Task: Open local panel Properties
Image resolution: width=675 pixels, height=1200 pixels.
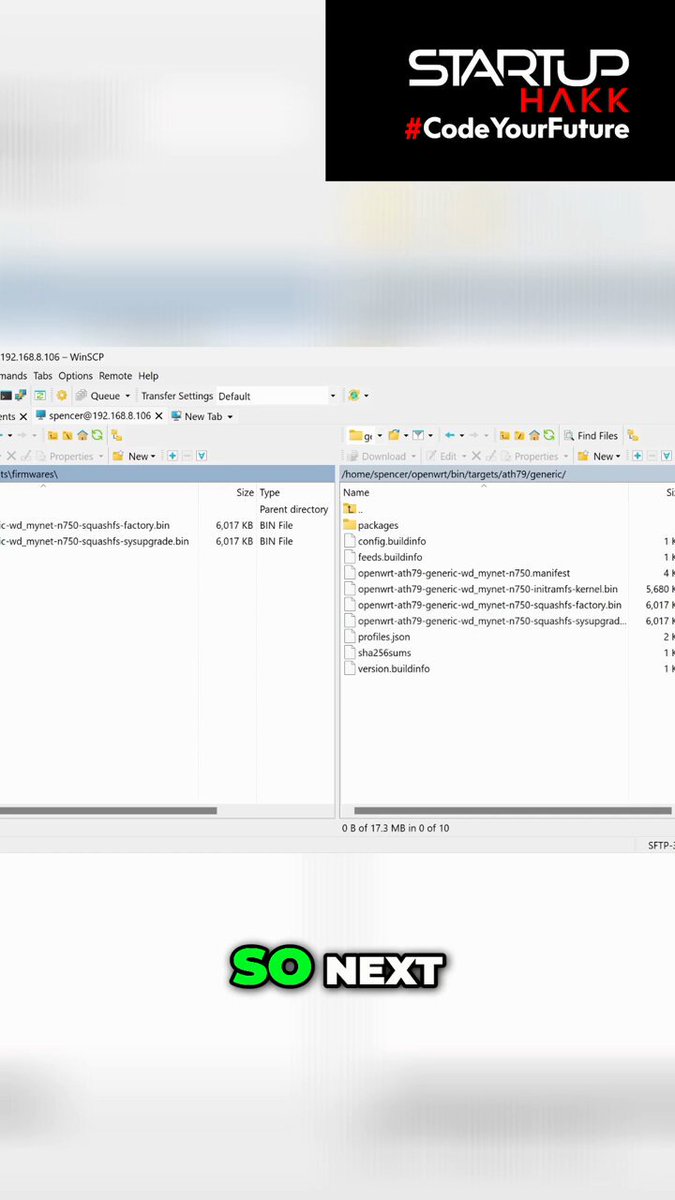Action: [x=64, y=456]
